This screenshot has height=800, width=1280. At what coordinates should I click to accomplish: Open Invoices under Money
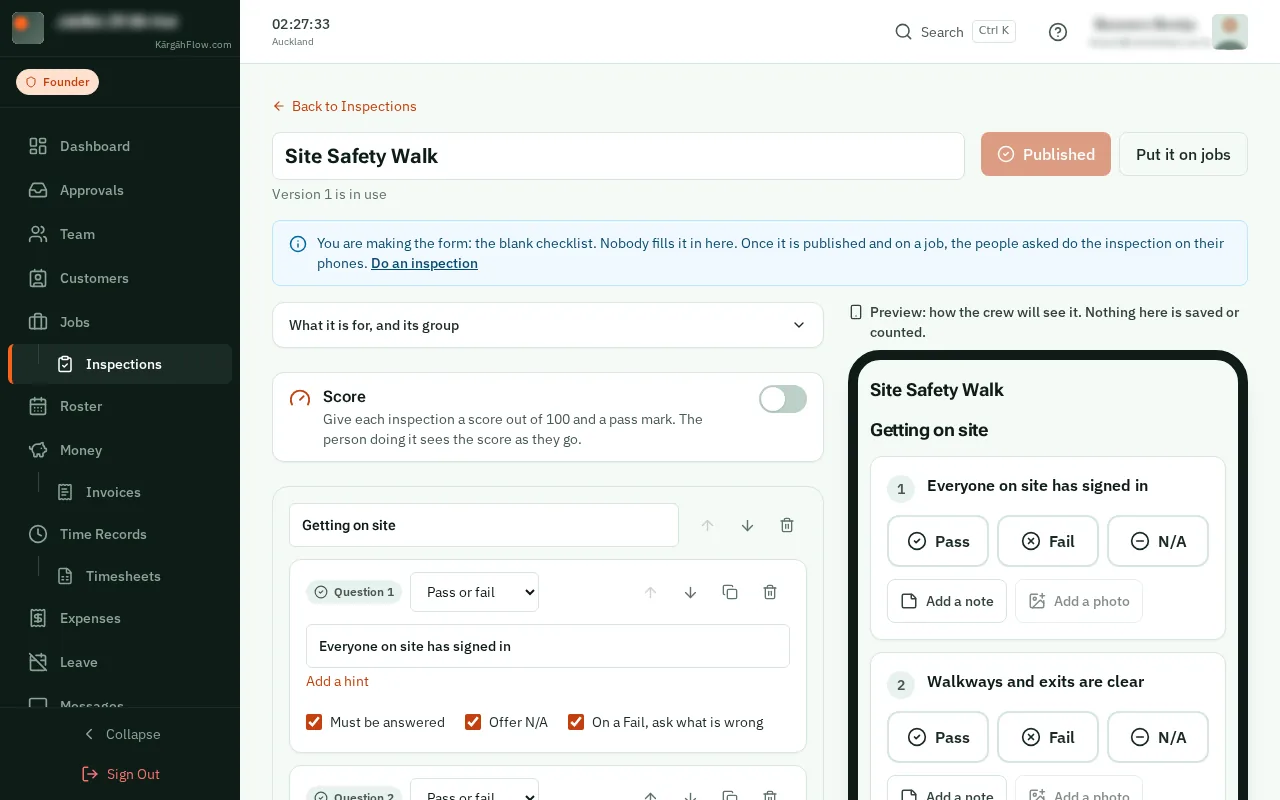(x=134, y=492)
